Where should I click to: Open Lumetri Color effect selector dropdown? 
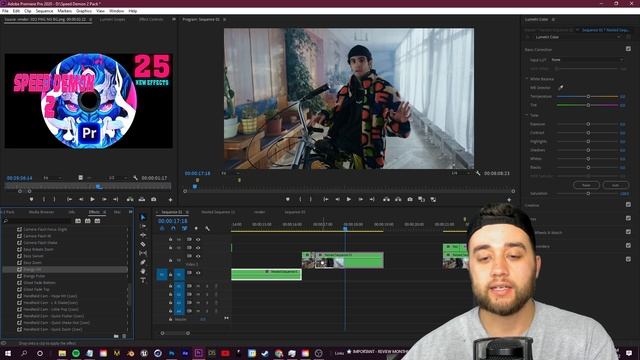(577, 37)
